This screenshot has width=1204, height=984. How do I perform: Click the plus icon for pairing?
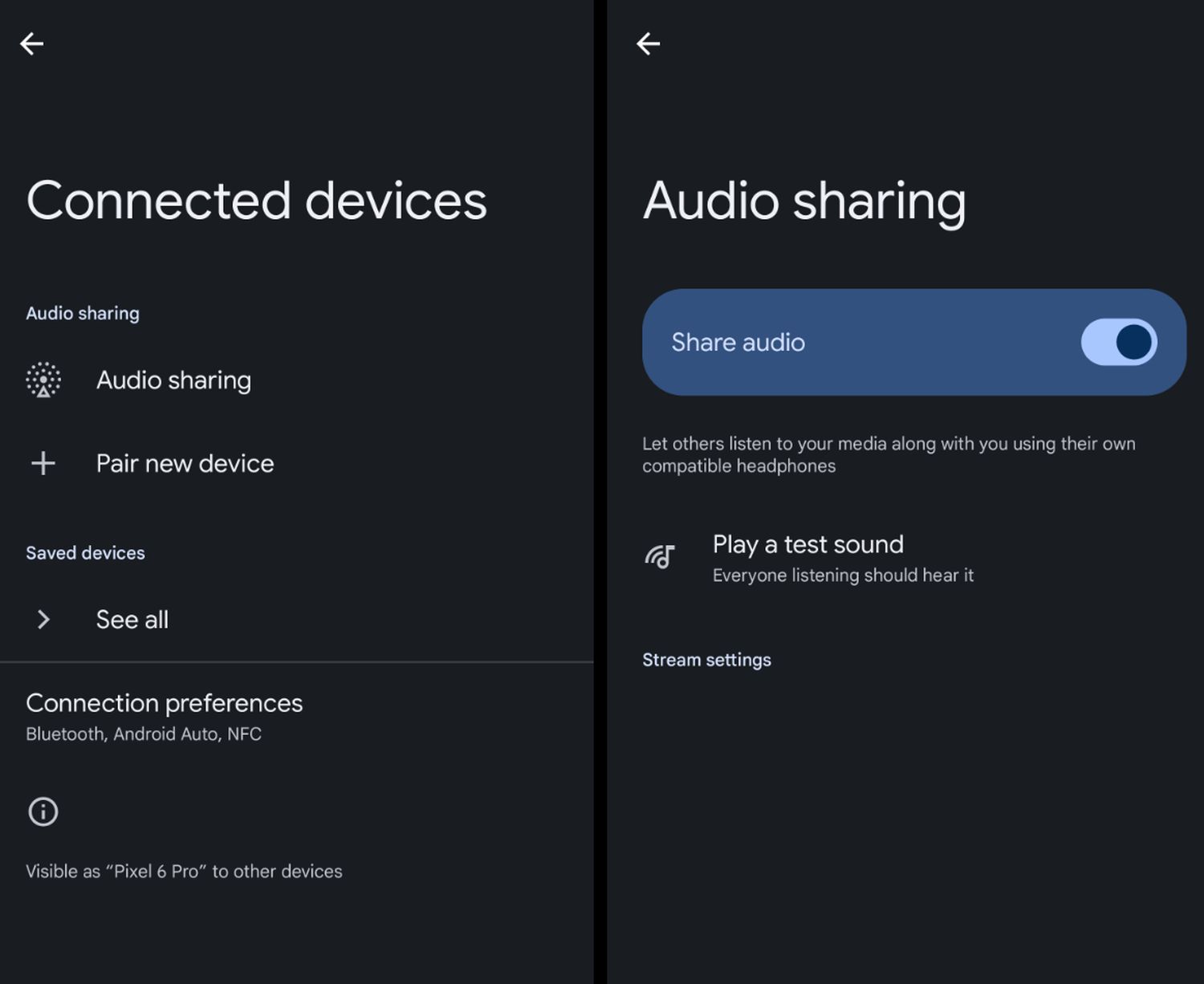43,463
